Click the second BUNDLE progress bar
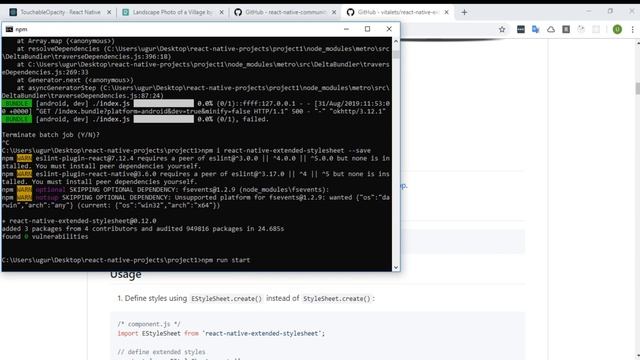 click(164, 119)
